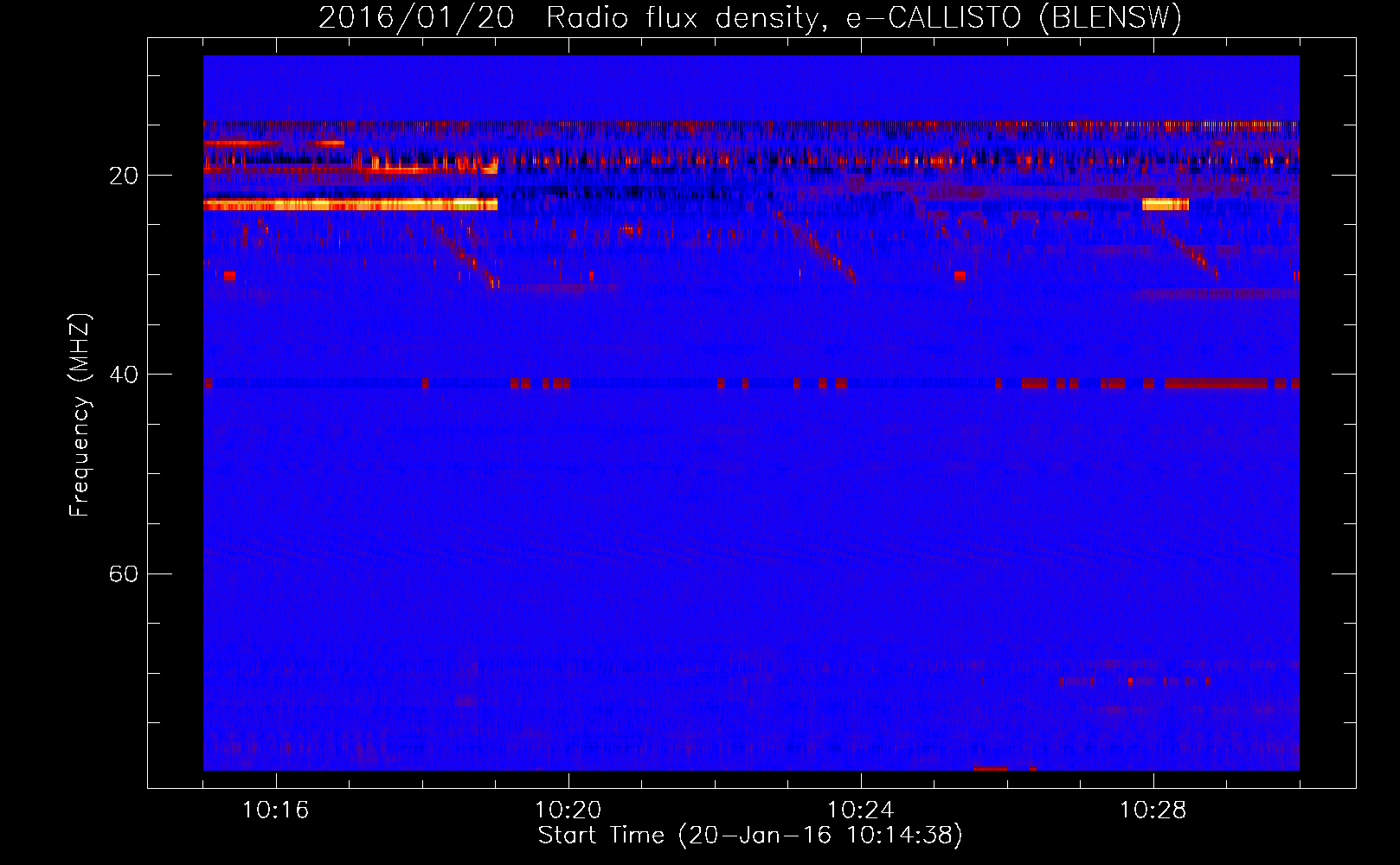The width and height of the screenshot is (1400, 865).
Task: Click the 20 frequency tick label
Action: pos(123,176)
